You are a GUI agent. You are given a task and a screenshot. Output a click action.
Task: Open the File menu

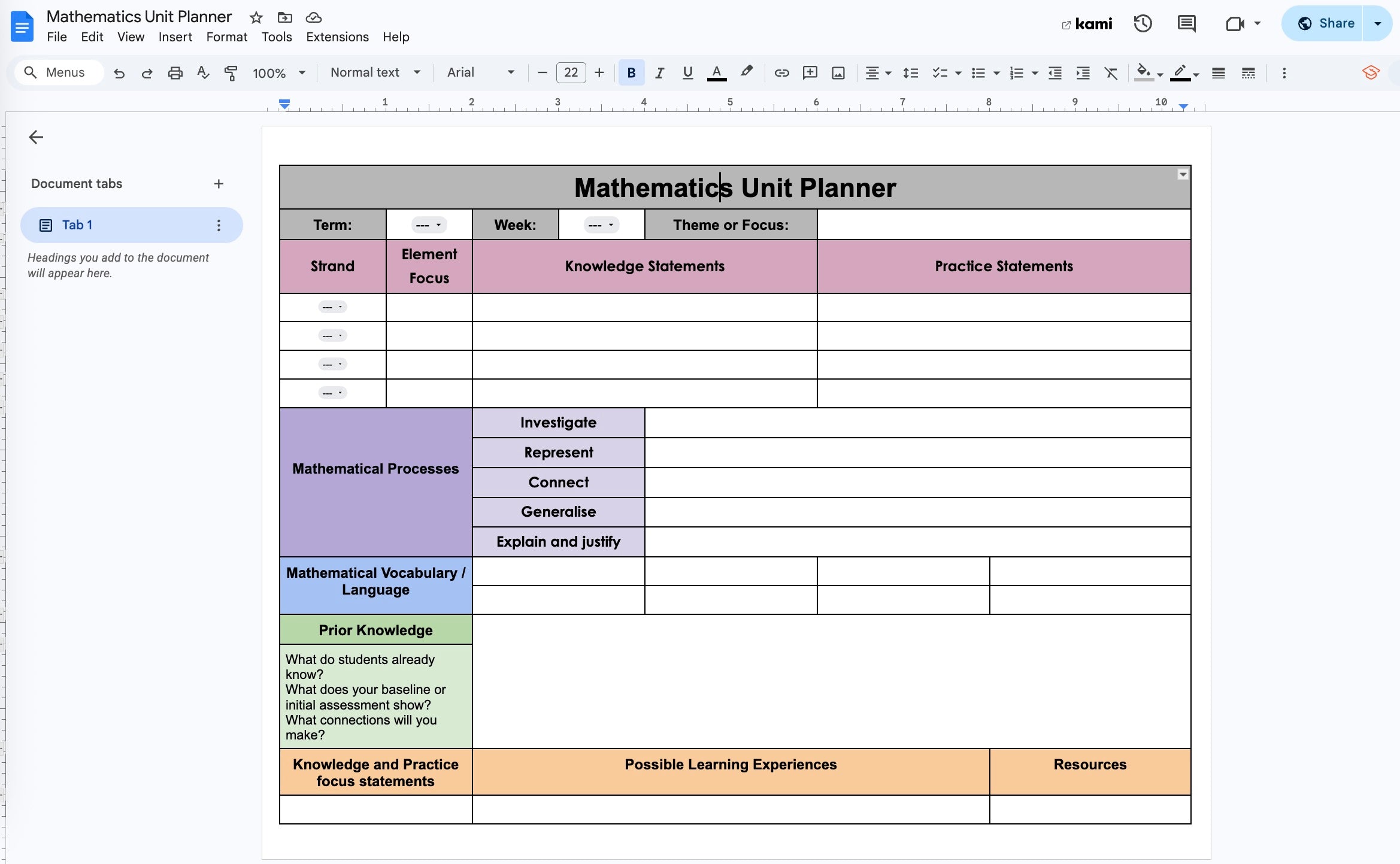coord(57,37)
